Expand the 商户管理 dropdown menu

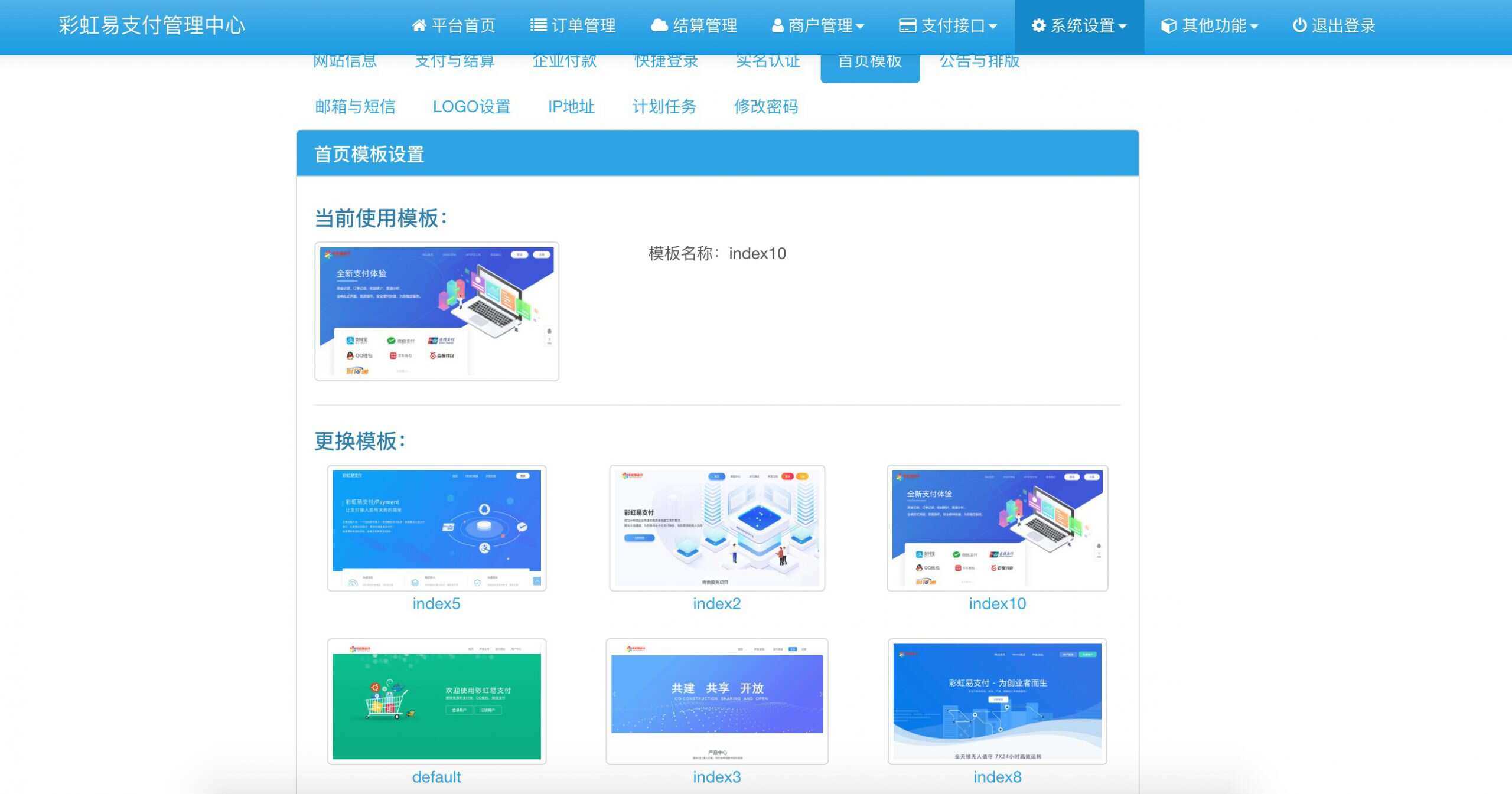click(x=818, y=25)
